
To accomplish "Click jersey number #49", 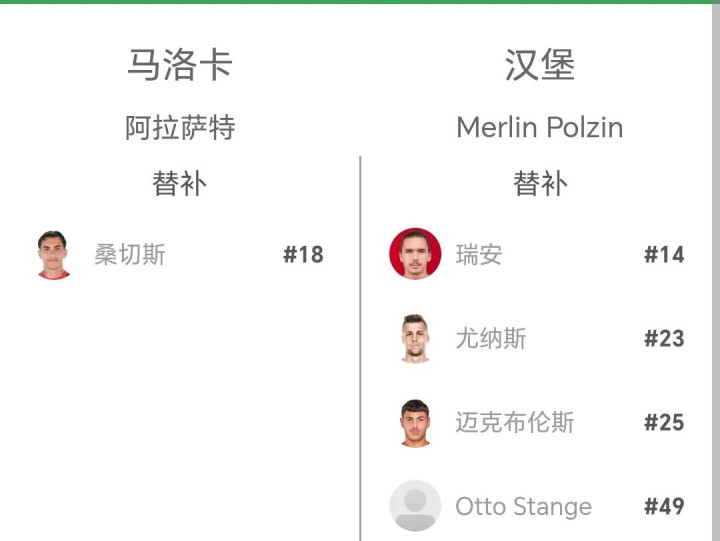I will (x=664, y=507).
